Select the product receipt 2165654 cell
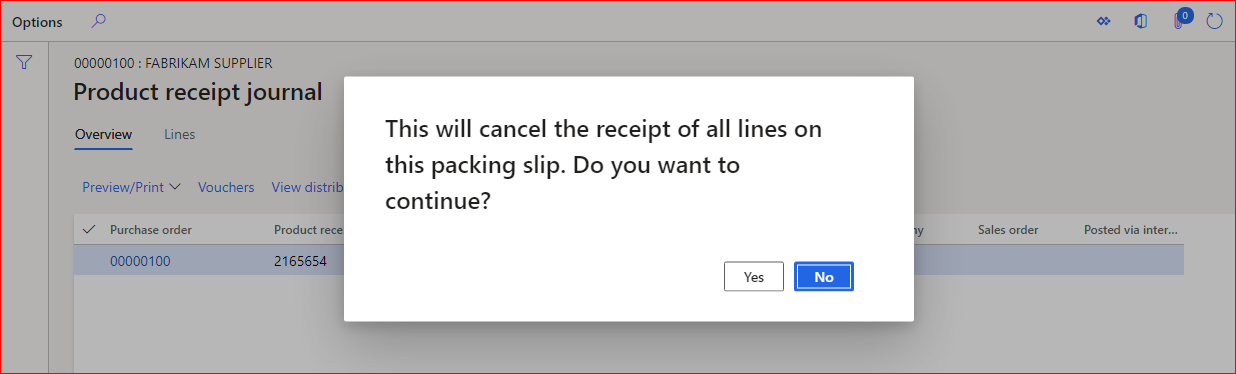 [301, 261]
